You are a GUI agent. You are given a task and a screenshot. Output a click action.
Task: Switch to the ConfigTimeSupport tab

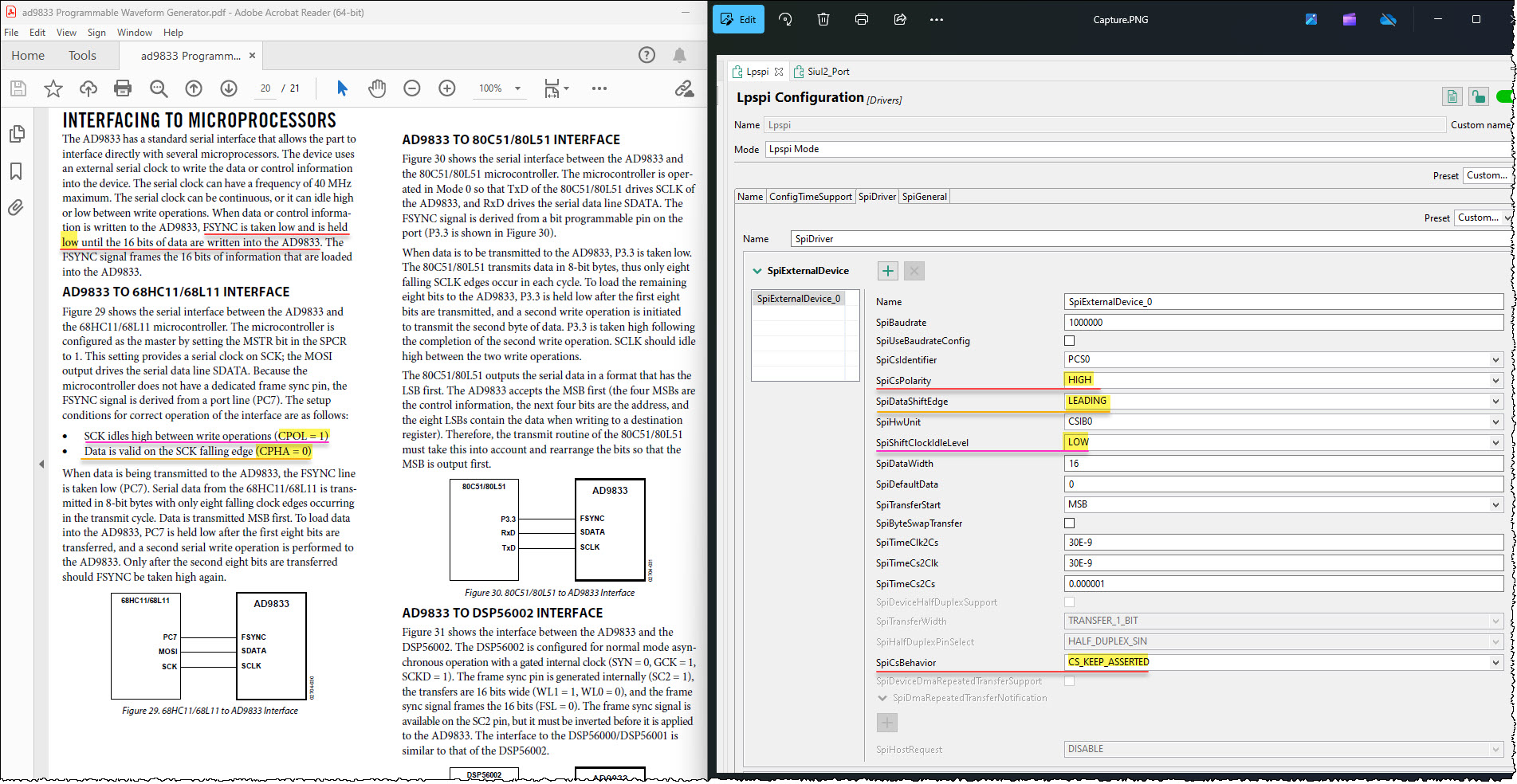810,197
